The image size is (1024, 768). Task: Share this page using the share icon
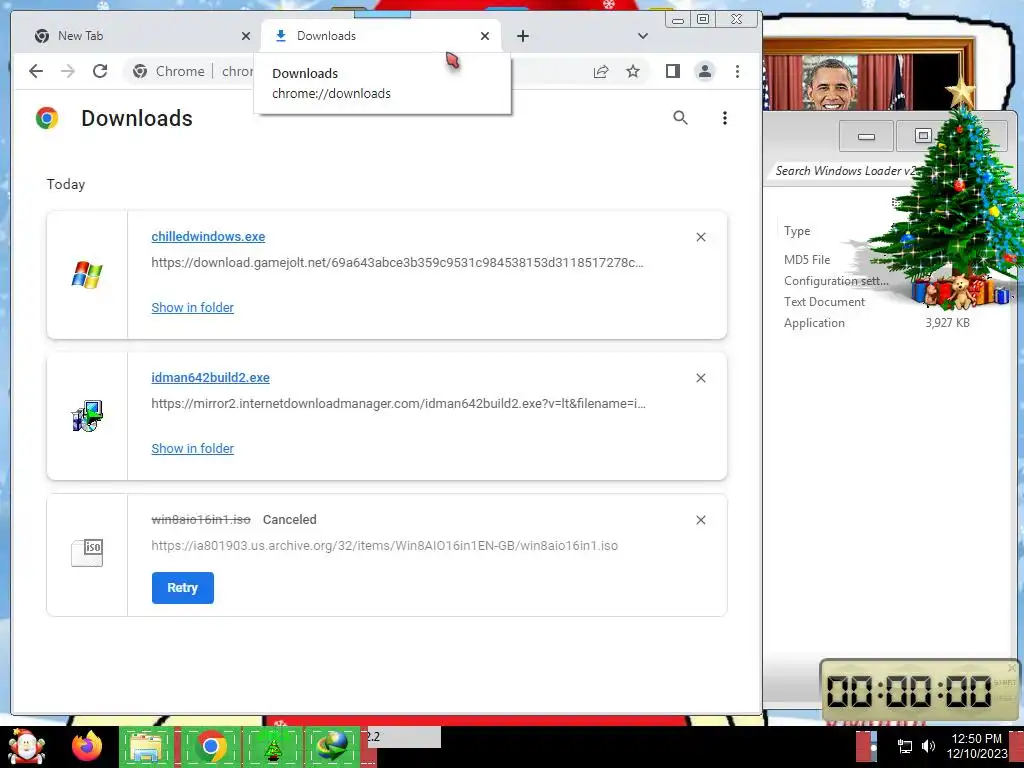[x=601, y=71]
